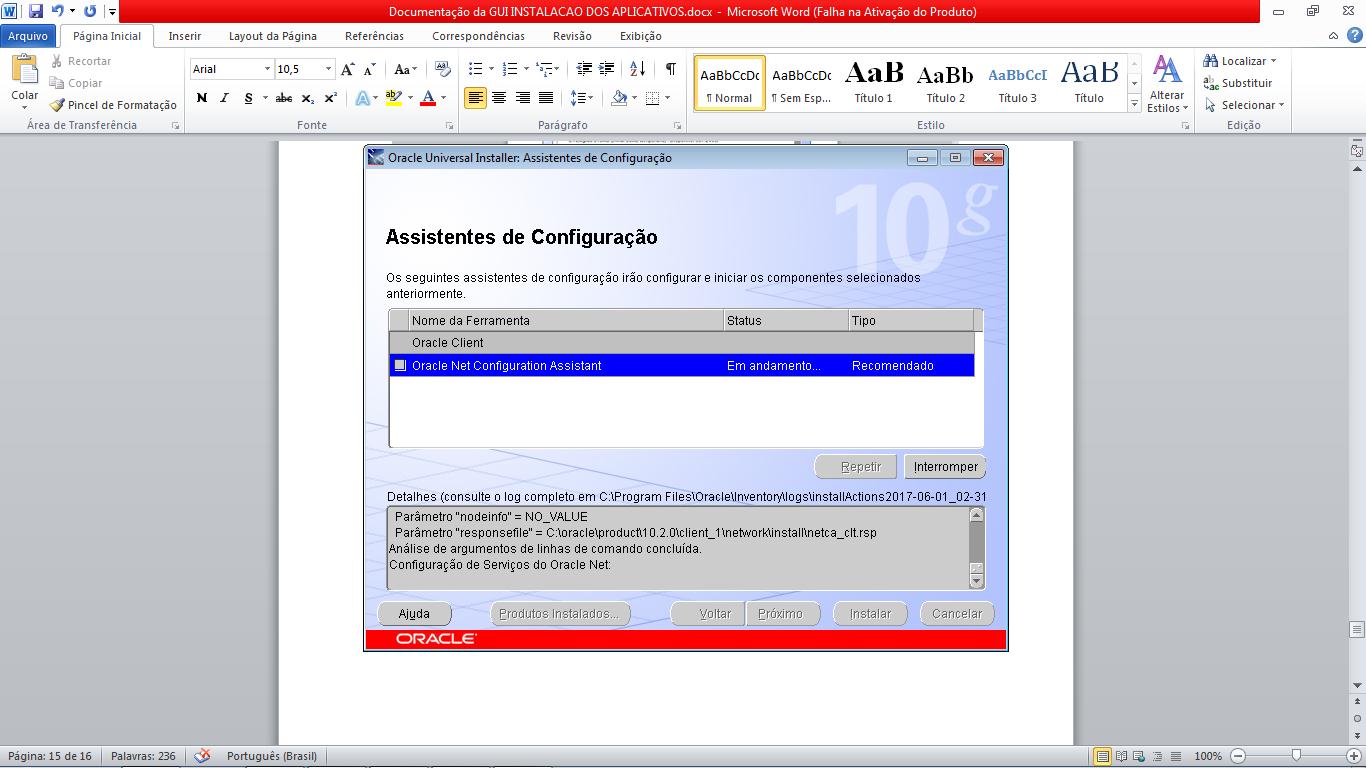Open the Referências ribbon tab
The width and height of the screenshot is (1366, 768).
pos(374,36)
